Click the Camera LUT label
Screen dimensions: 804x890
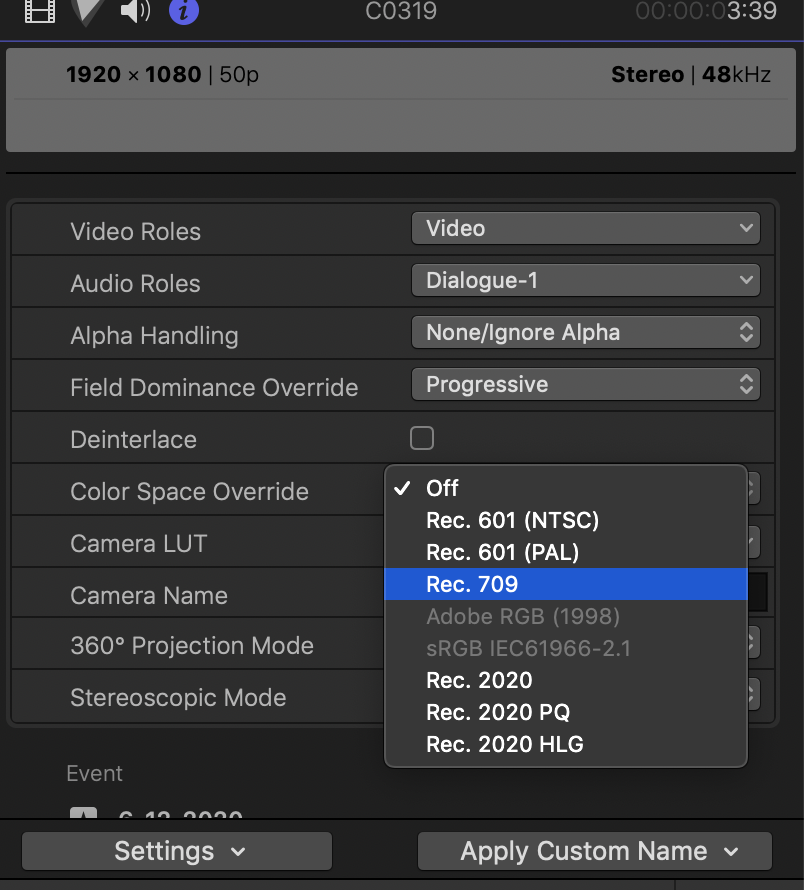pyautogui.click(x=139, y=544)
